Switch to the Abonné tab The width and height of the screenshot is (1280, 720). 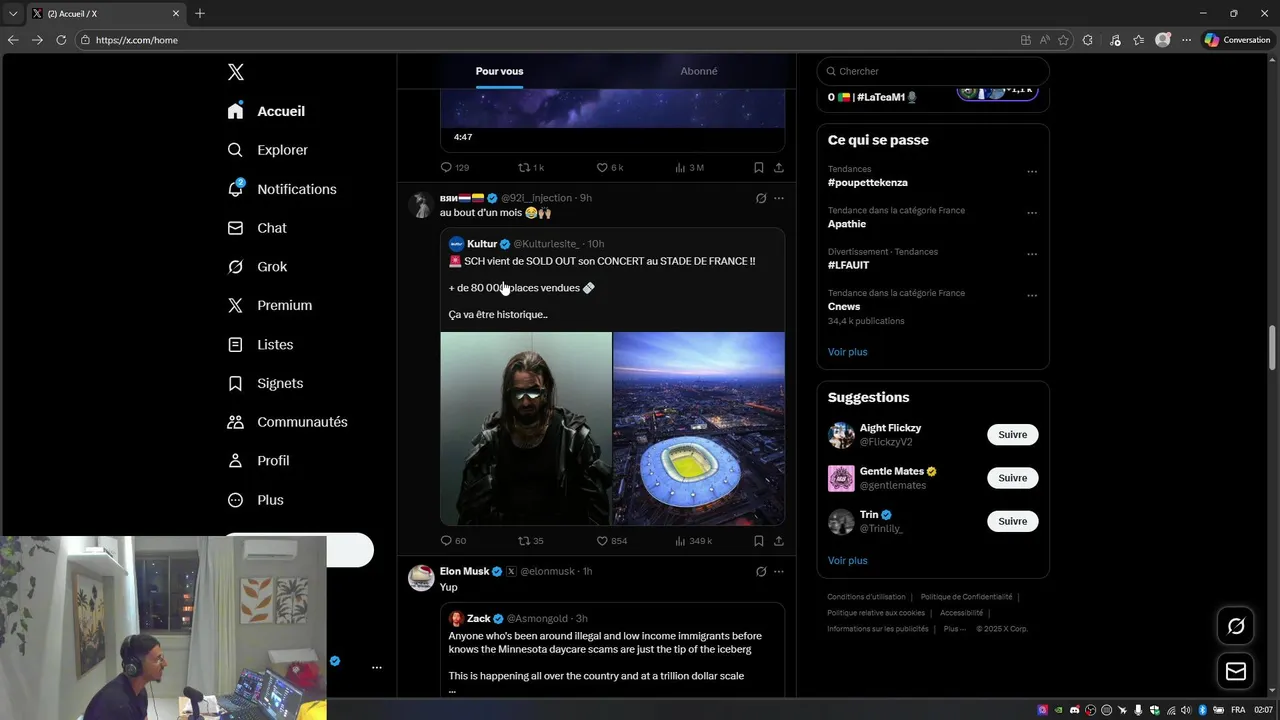[699, 71]
